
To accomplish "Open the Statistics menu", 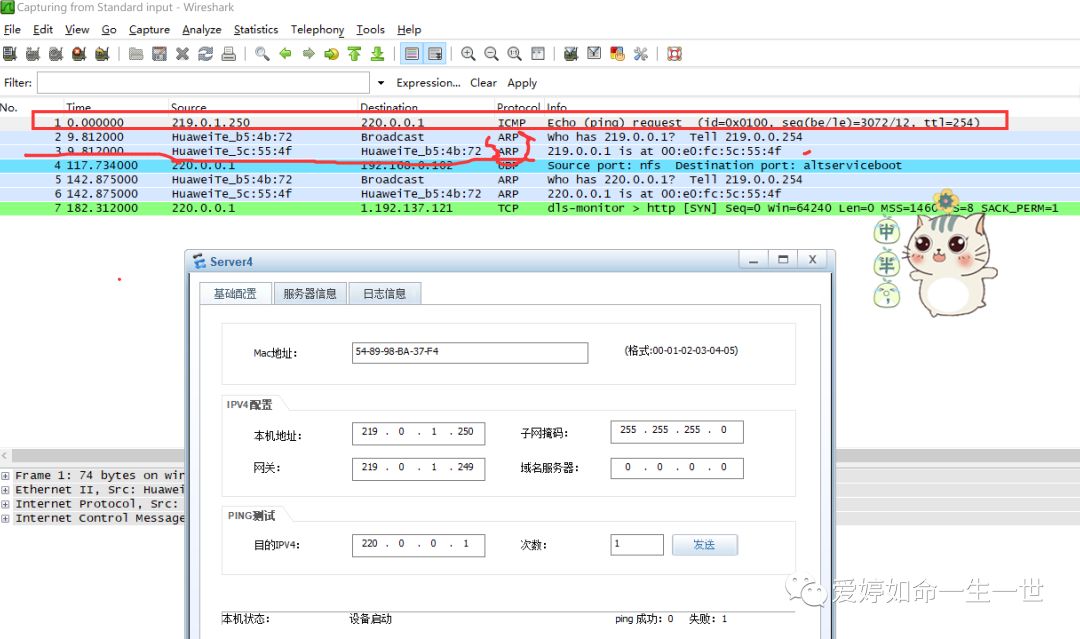I will coord(256,30).
